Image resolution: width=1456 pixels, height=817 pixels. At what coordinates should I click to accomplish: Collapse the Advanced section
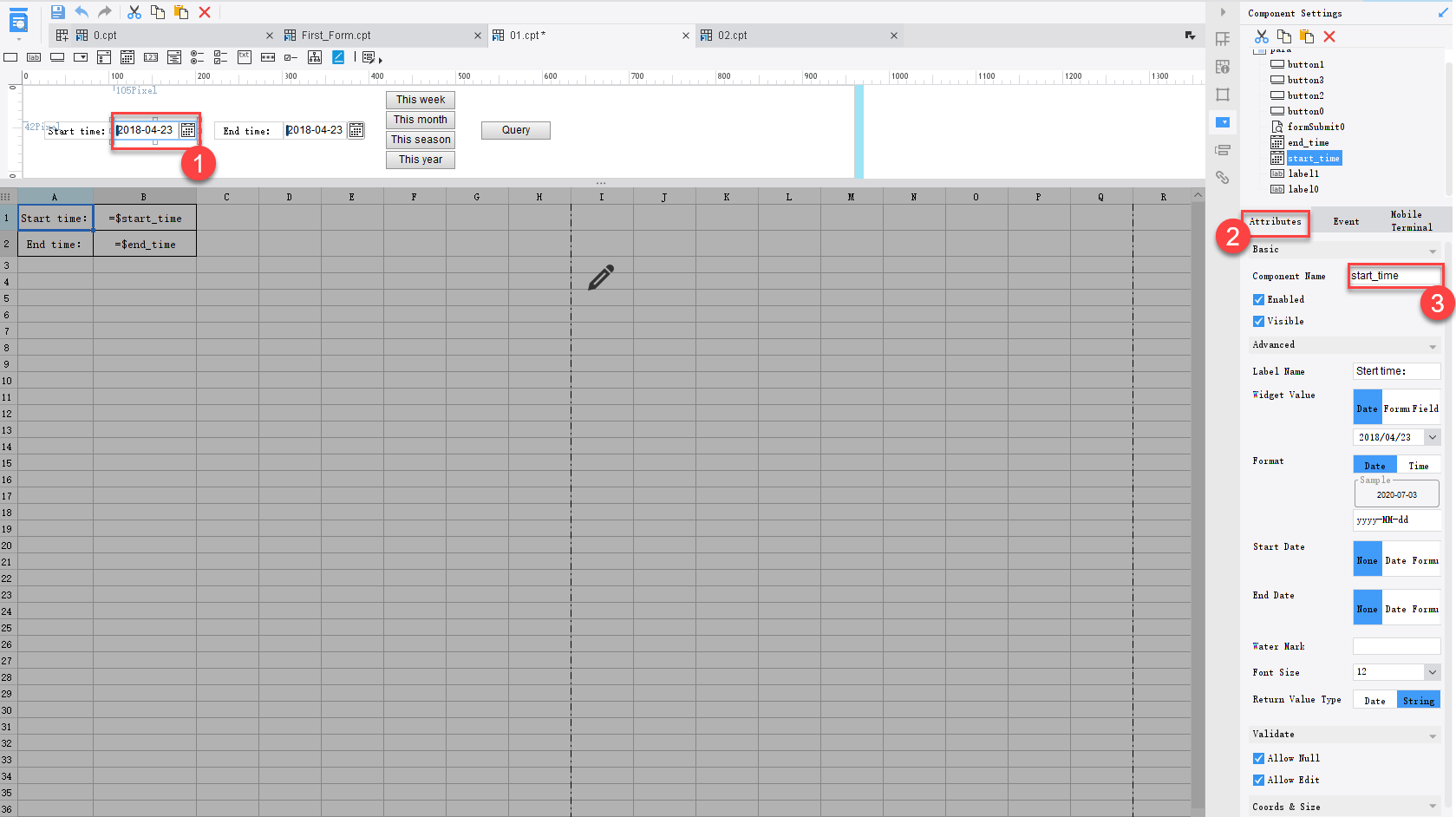coord(1433,344)
